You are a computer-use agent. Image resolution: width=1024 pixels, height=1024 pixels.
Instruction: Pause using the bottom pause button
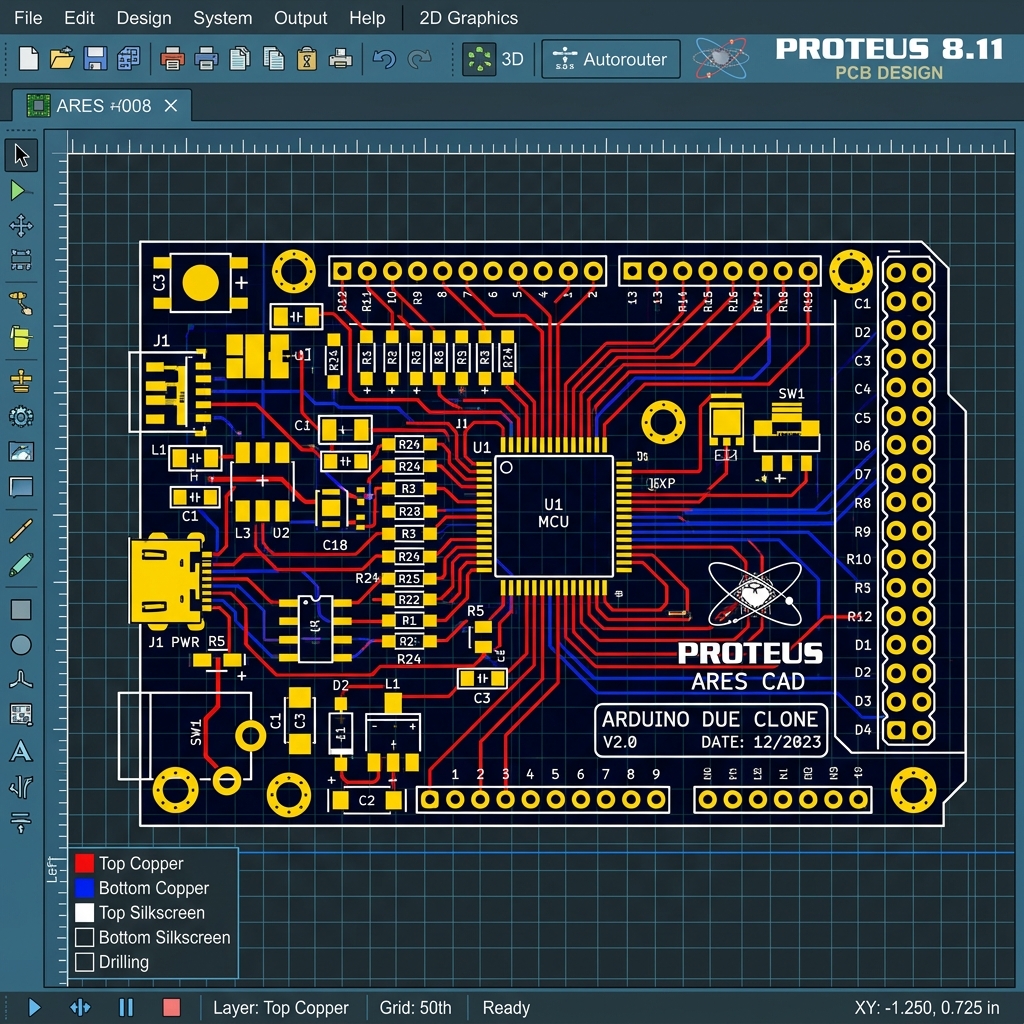point(126,1008)
